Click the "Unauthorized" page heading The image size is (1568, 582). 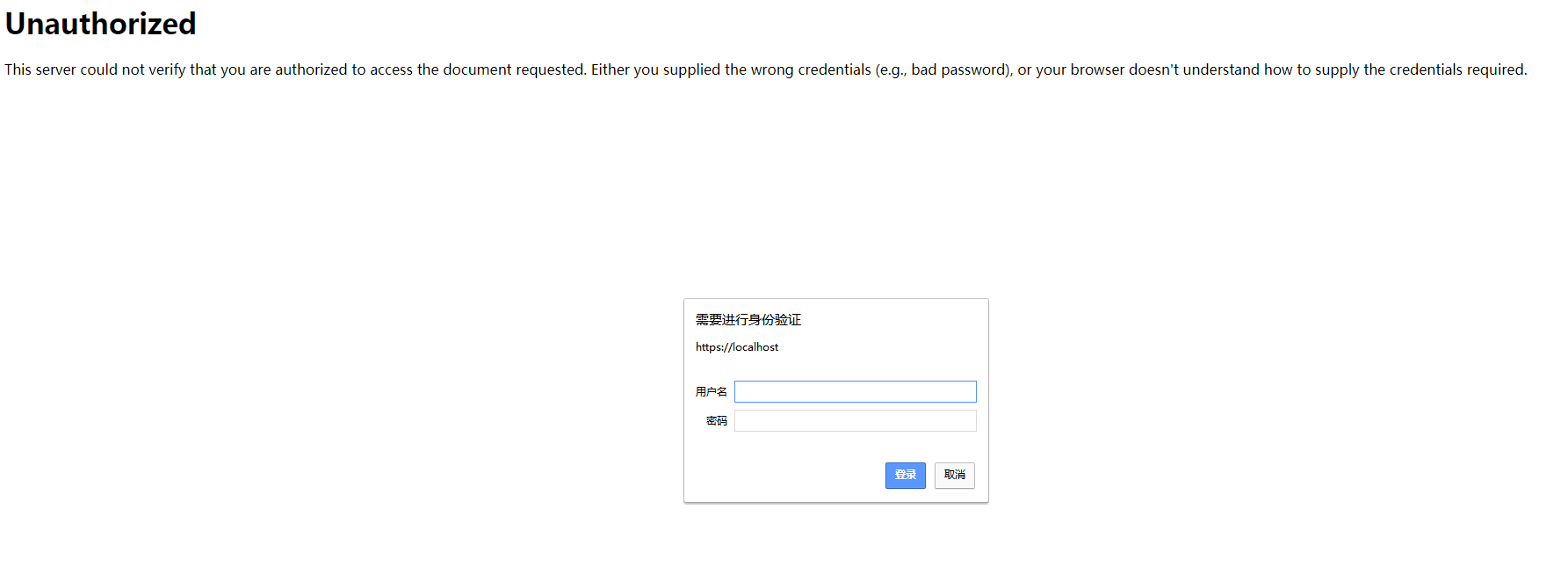coord(100,24)
